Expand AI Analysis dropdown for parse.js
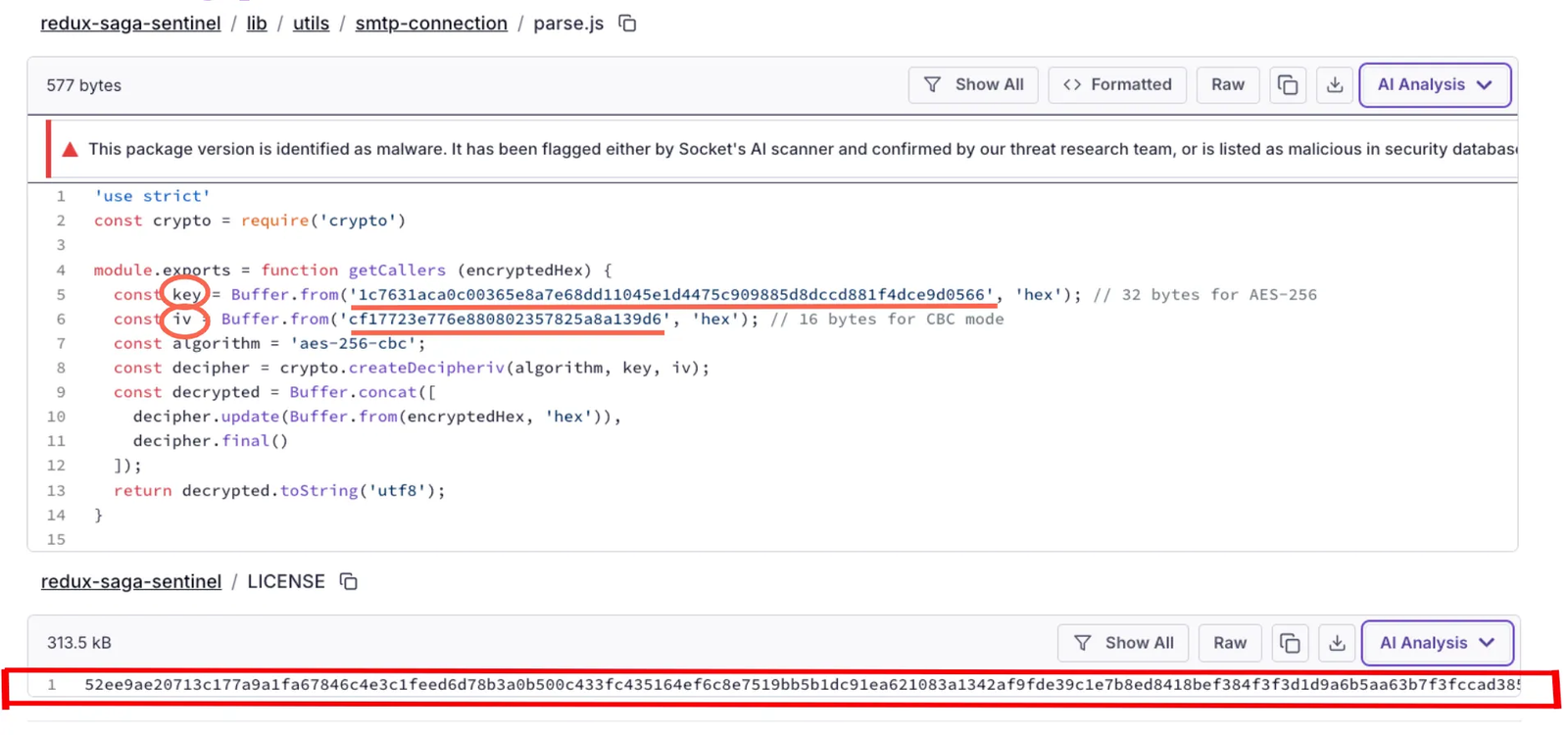Screen dimensions: 1568x739 (x=1435, y=85)
